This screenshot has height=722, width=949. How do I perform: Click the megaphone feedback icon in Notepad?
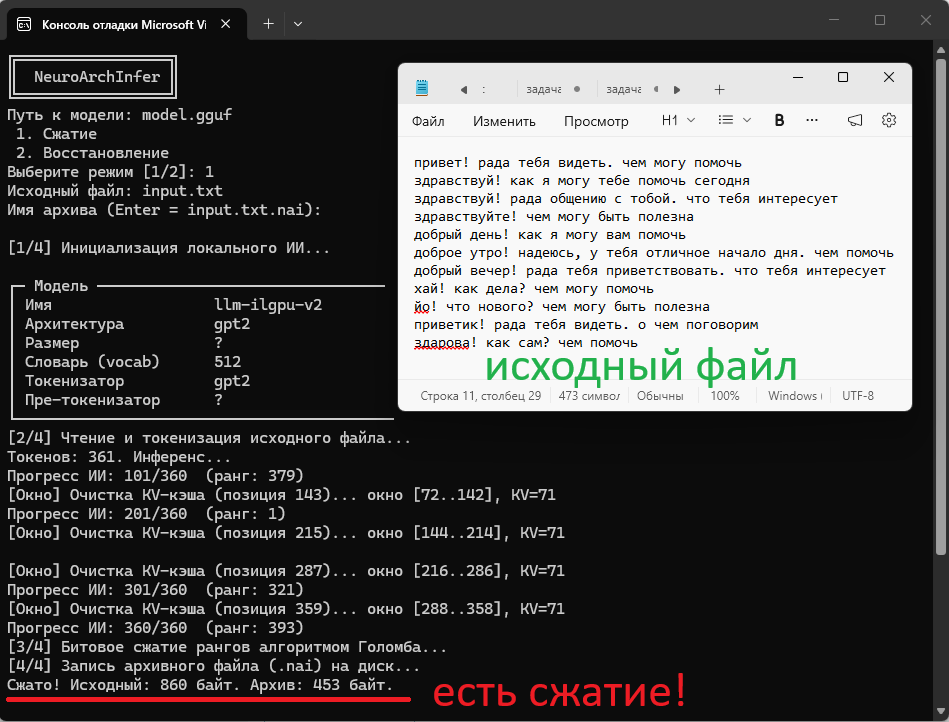click(x=855, y=120)
